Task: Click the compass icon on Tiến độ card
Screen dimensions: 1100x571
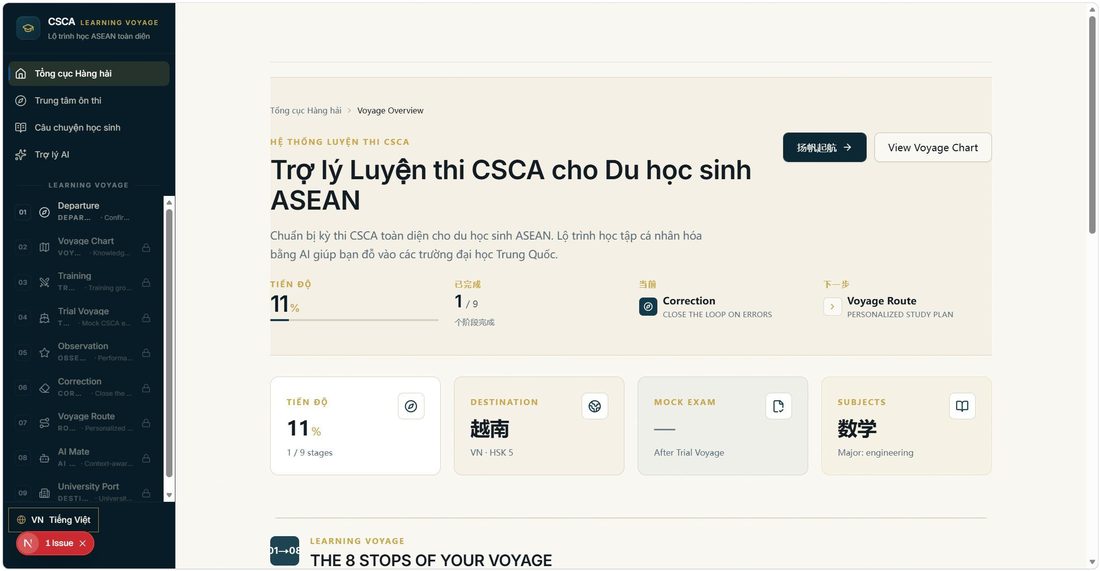Action: click(x=411, y=406)
